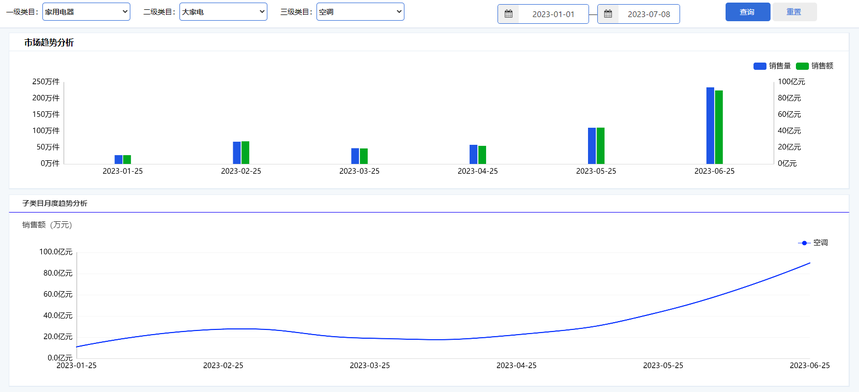Click the blue 查询 button
The width and height of the screenshot is (859, 392).
[x=748, y=12]
